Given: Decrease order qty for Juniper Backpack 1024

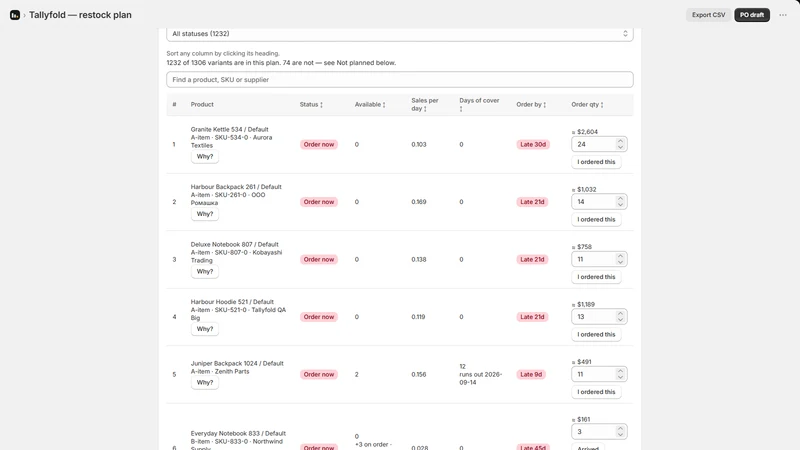Looking at the screenshot, I should tap(620, 378).
